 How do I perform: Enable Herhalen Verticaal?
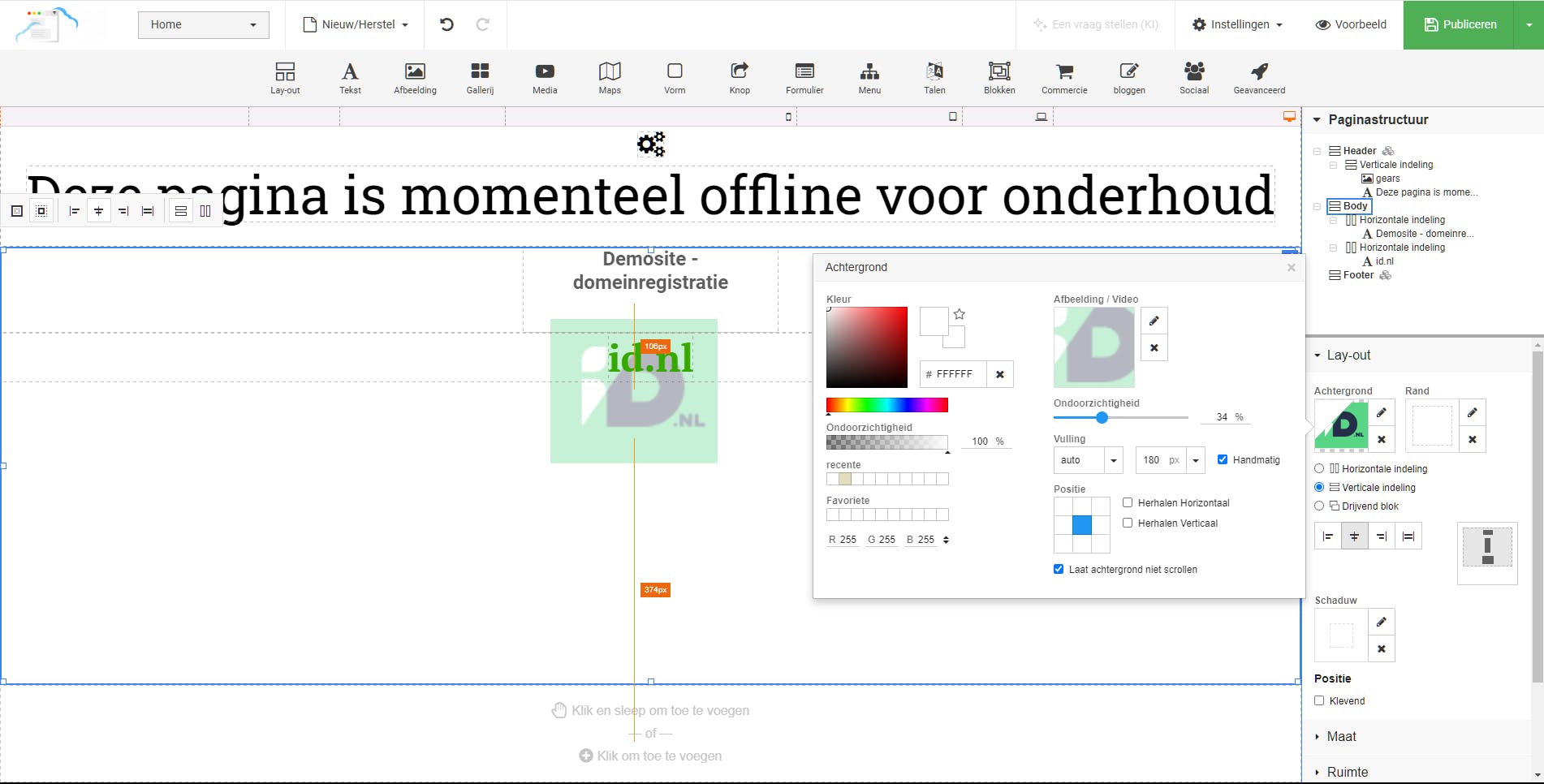pos(1128,523)
